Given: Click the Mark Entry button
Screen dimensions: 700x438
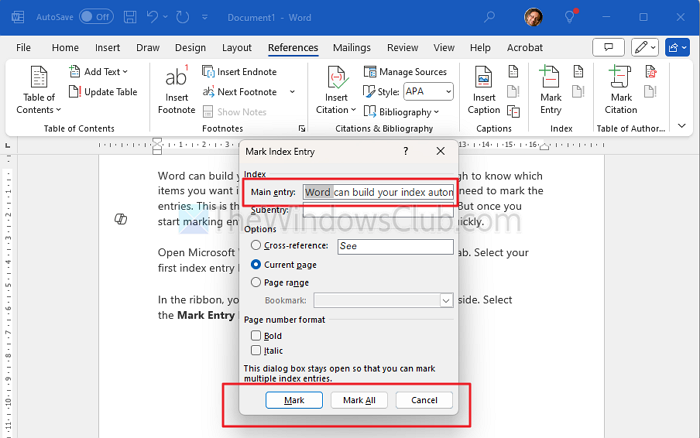Looking at the screenshot, I should tap(550, 90).
